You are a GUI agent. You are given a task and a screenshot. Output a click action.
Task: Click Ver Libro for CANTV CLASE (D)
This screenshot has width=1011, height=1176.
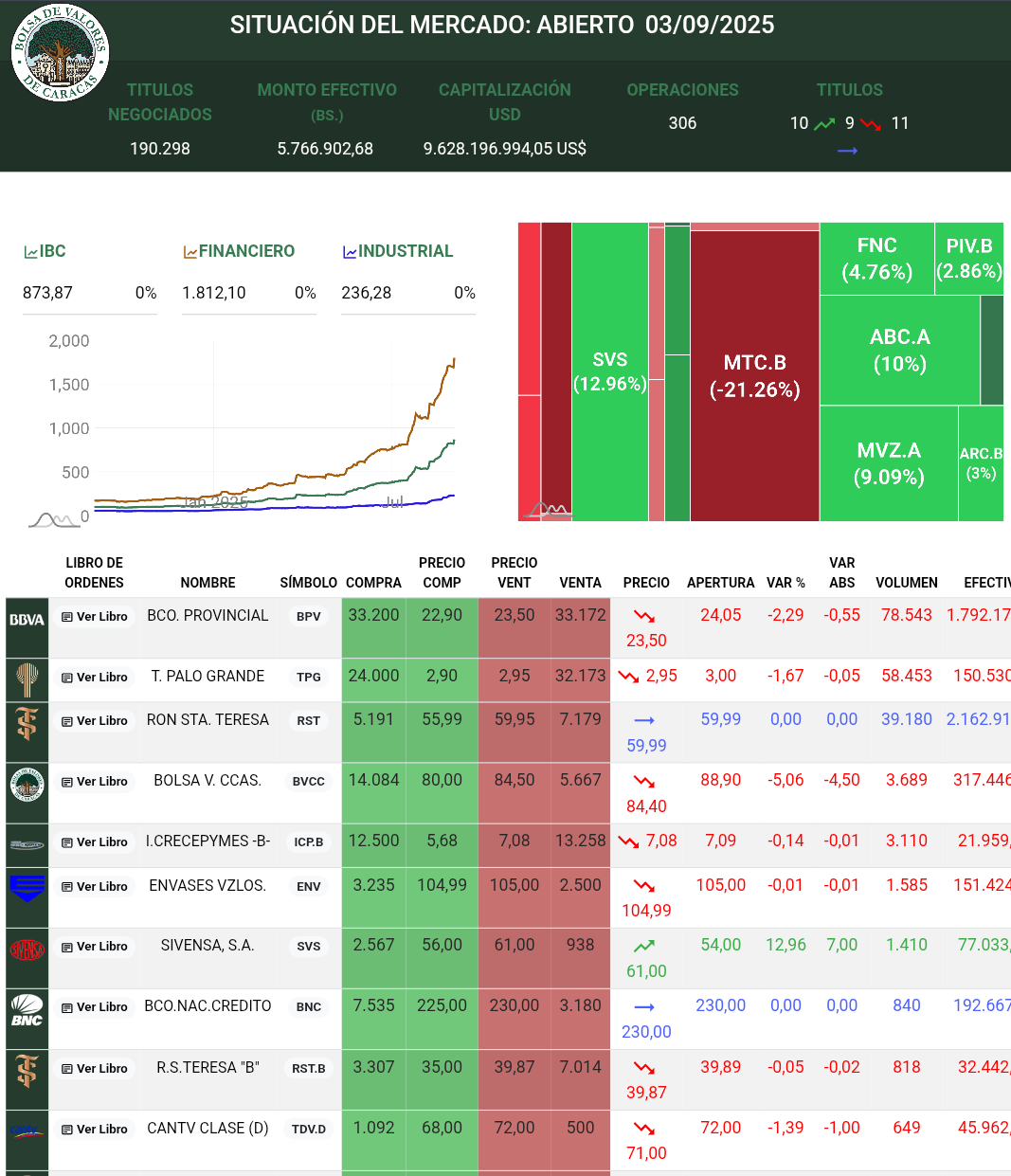point(95,1130)
